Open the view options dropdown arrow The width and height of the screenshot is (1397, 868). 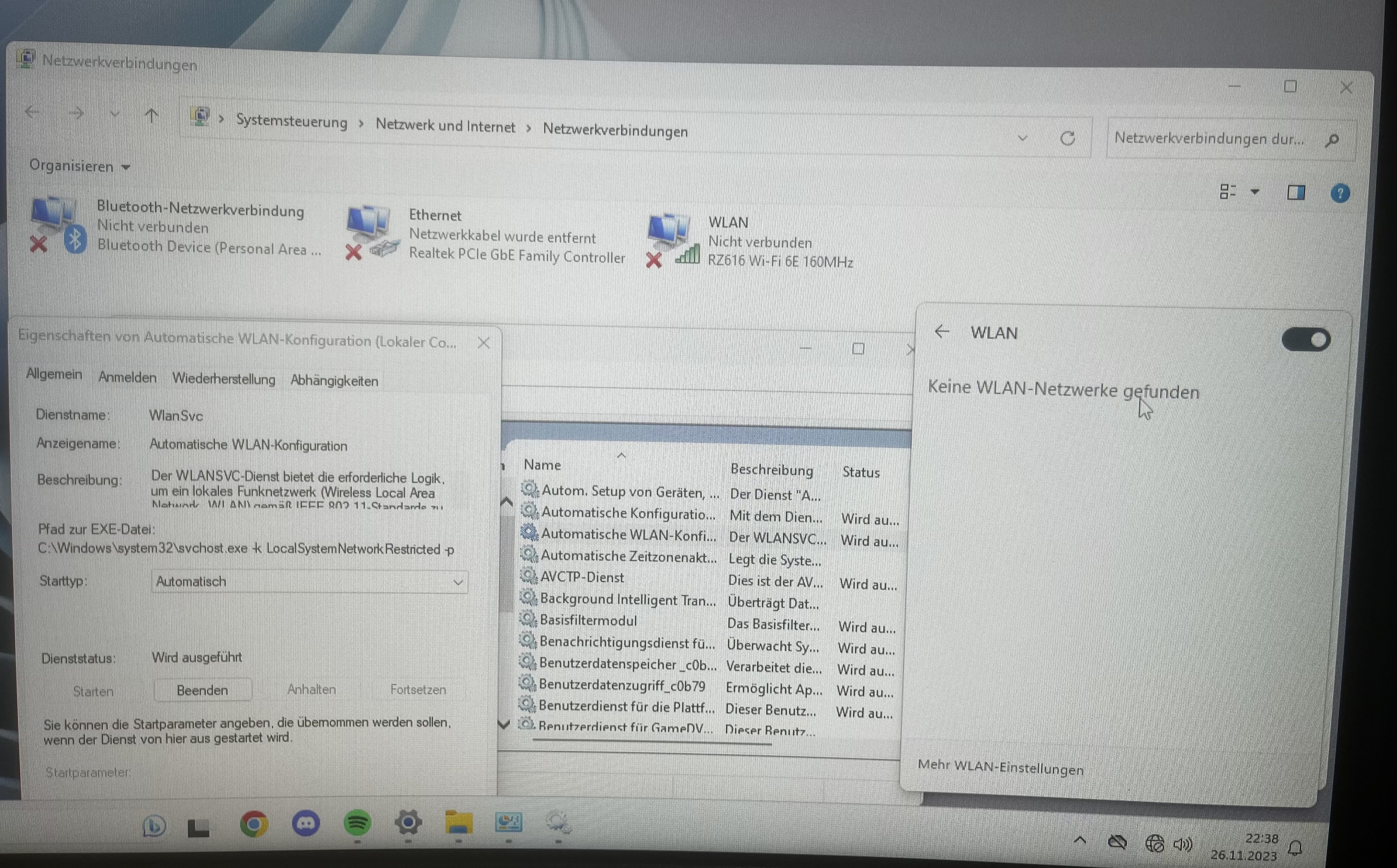coord(1255,192)
